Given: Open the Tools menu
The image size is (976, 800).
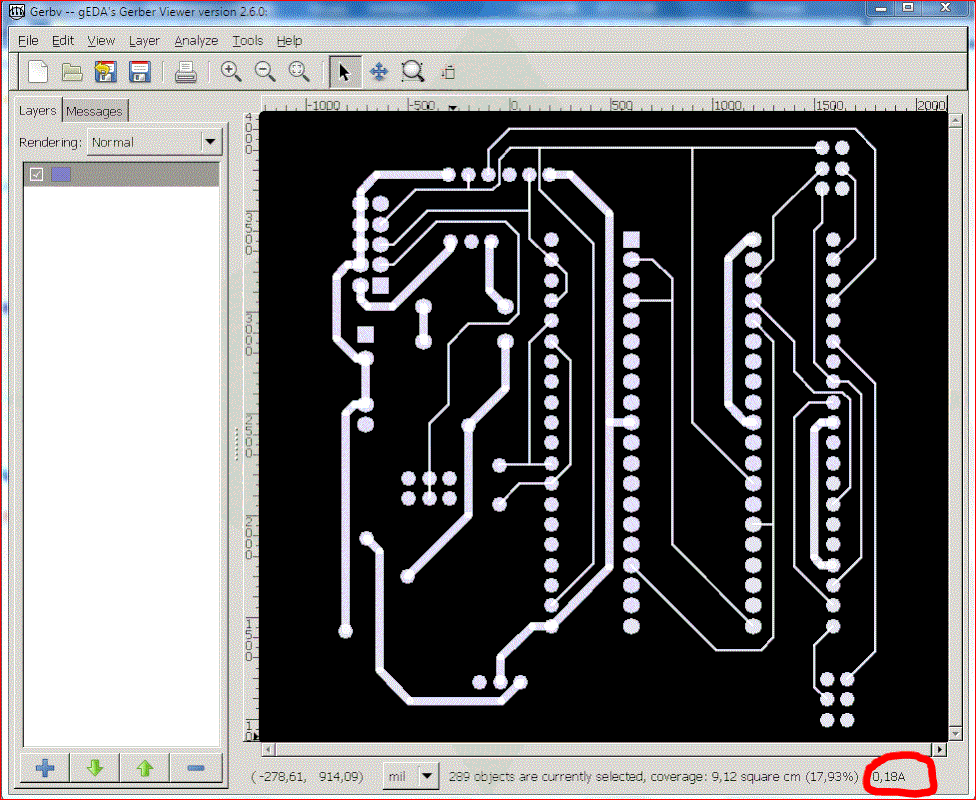Looking at the screenshot, I should [248, 40].
